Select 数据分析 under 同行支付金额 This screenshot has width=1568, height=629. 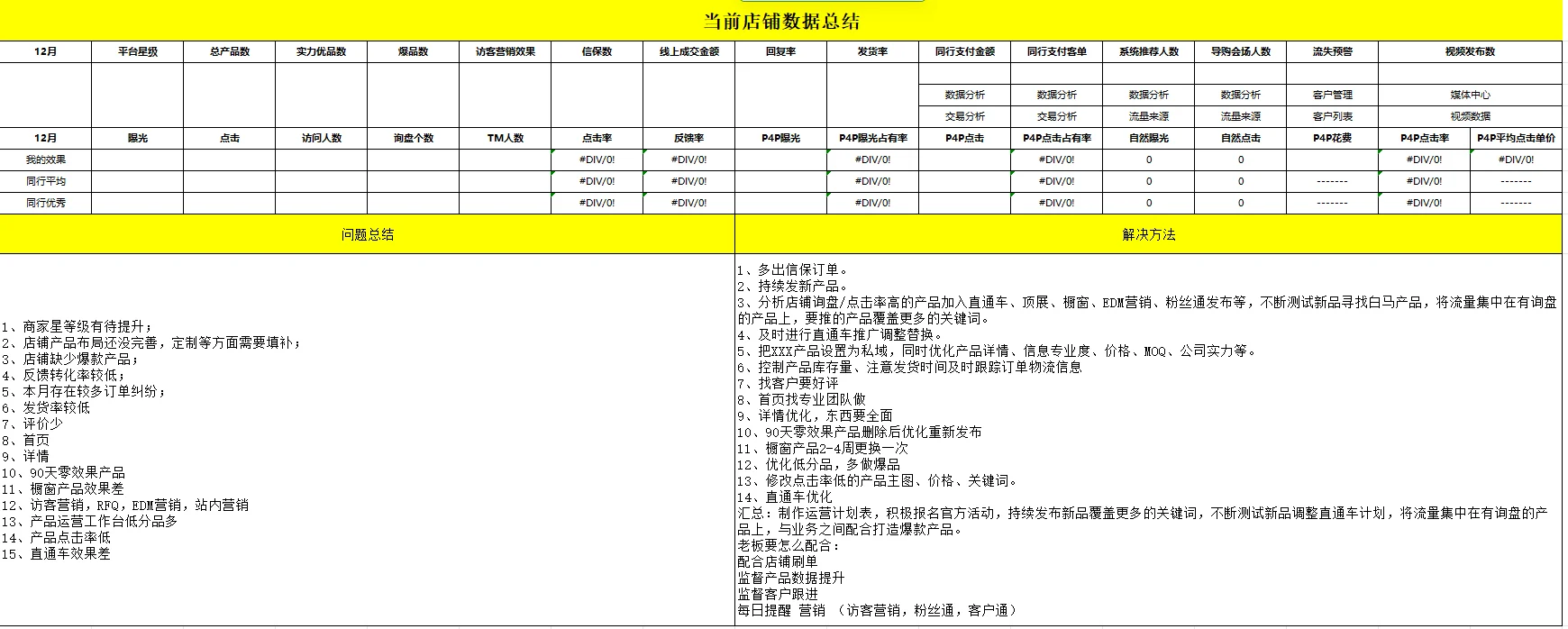coord(965,95)
